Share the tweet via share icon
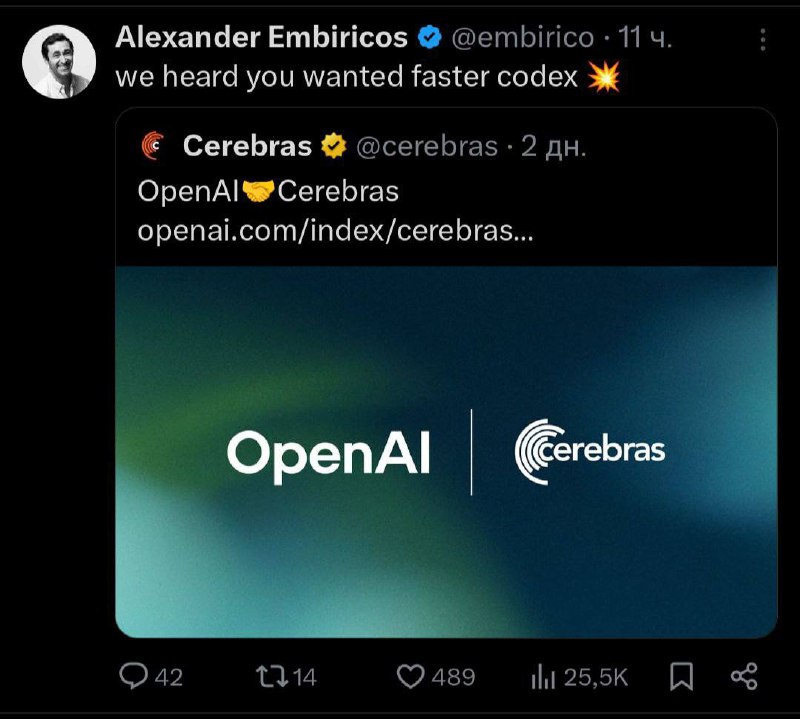The width and height of the screenshot is (800, 719). pyautogui.click(x=744, y=677)
